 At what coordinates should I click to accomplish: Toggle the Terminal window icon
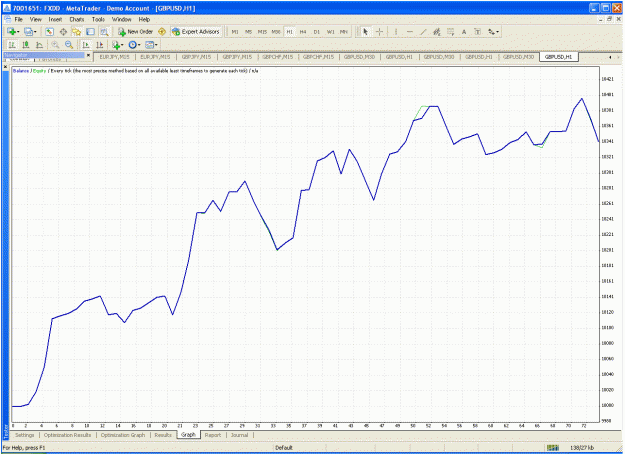pos(90,31)
